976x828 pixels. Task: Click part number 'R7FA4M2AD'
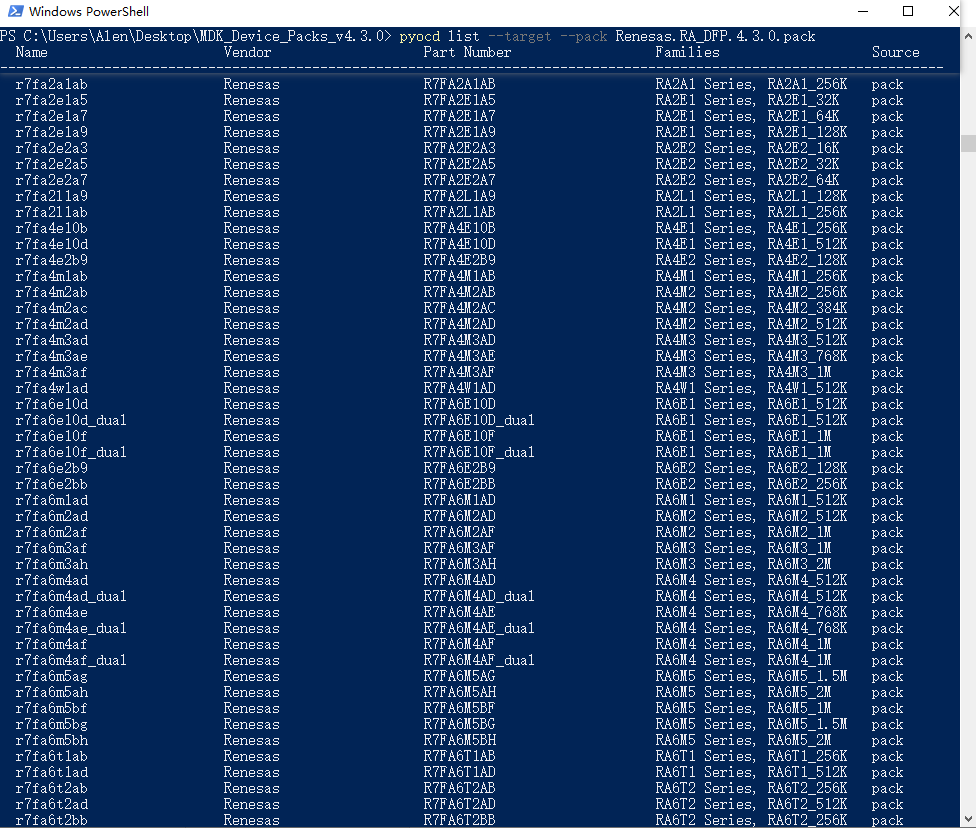[x=459, y=324]
